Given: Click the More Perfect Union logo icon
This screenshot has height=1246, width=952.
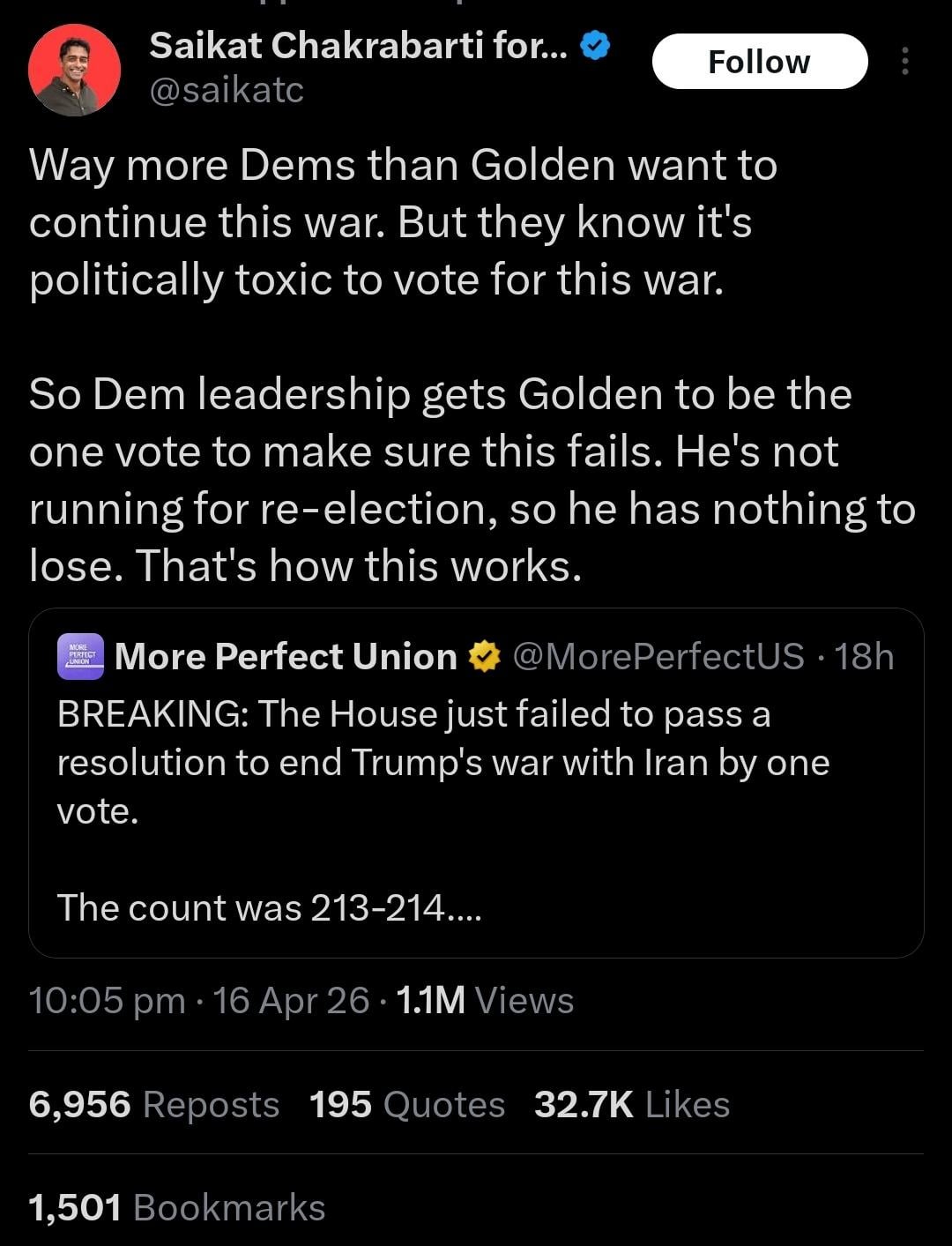Looking at the screenshot, I should [80, 657].
